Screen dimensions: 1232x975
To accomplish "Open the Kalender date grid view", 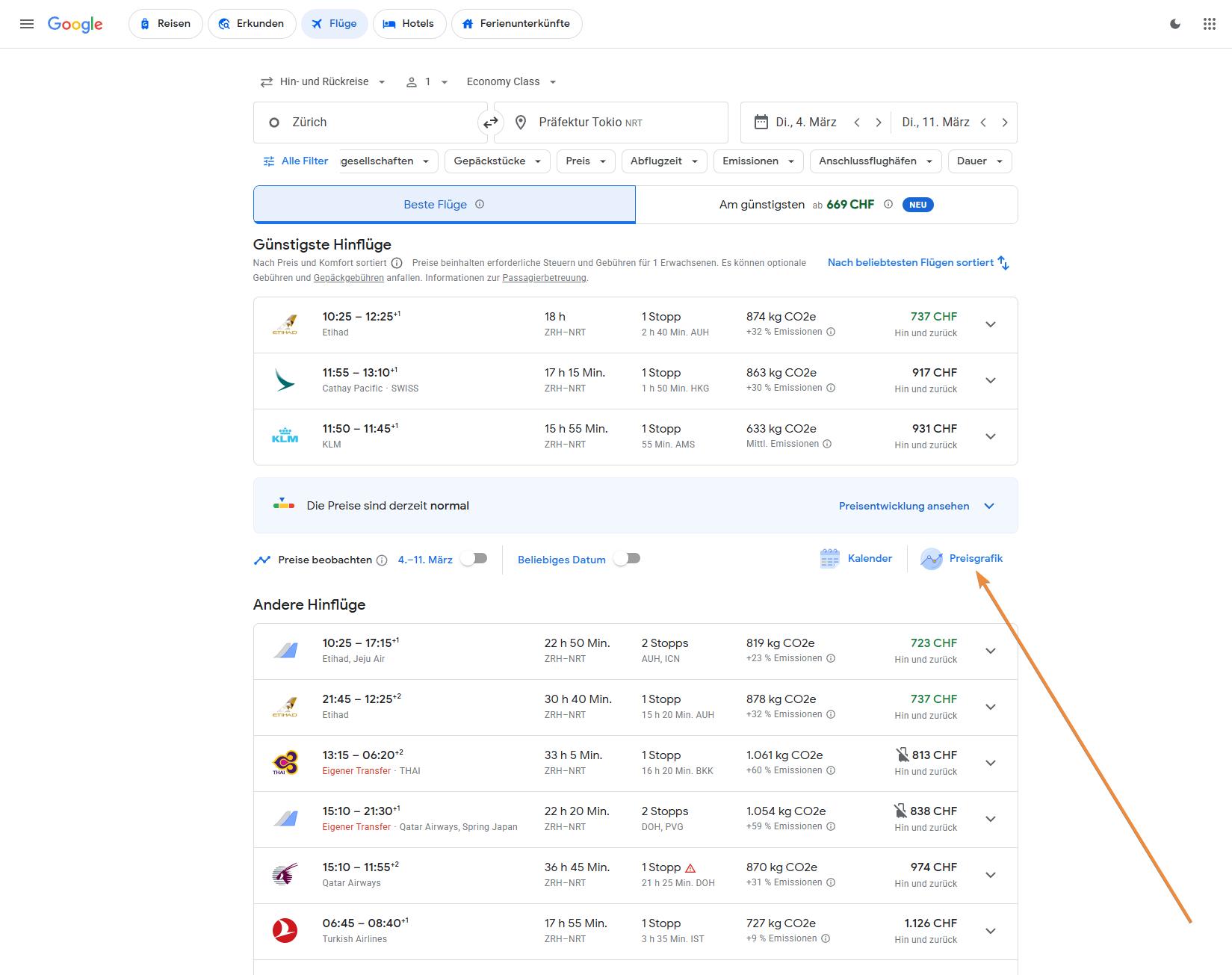I will (856, 559).
